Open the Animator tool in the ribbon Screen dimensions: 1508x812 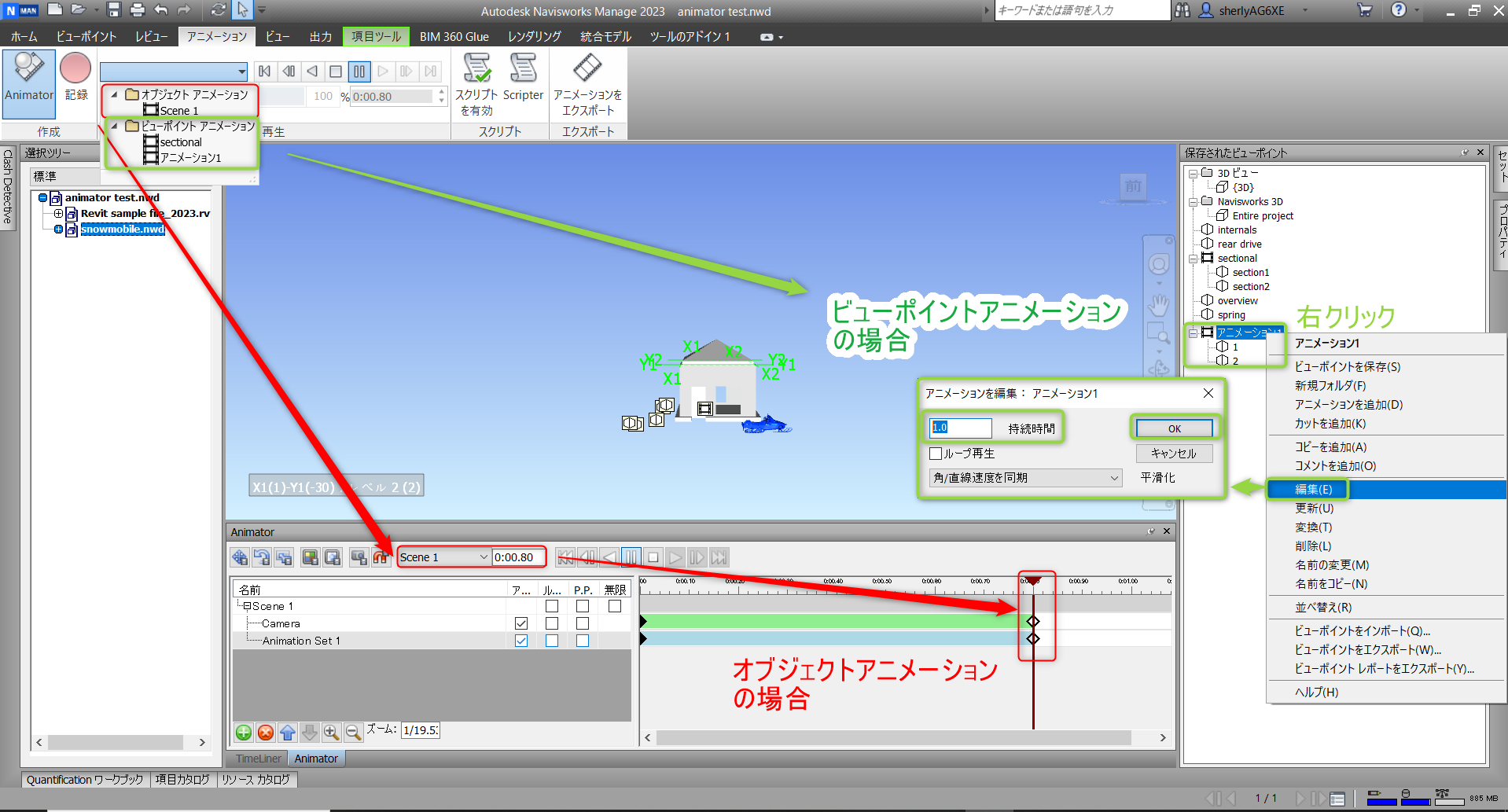(x=29, y=83)
